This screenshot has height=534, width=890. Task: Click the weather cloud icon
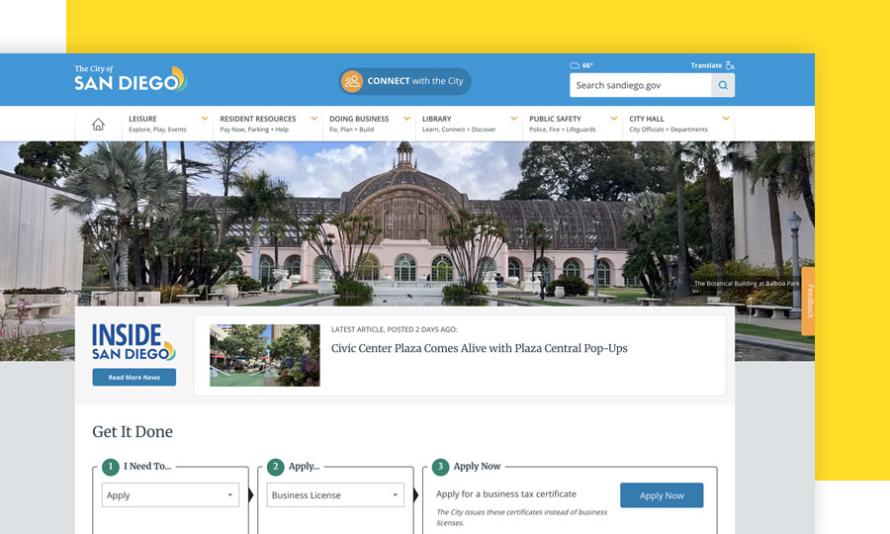pos(574,65)
